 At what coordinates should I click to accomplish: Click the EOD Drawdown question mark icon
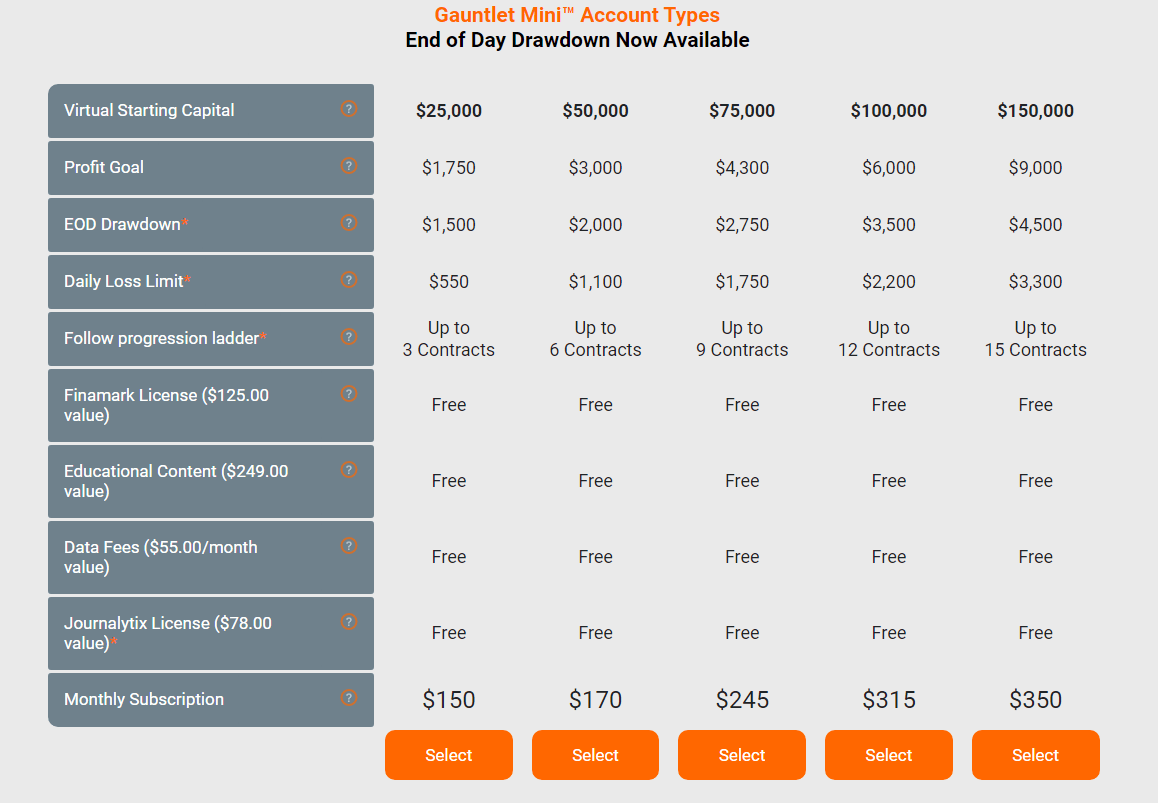coord(349,222)
